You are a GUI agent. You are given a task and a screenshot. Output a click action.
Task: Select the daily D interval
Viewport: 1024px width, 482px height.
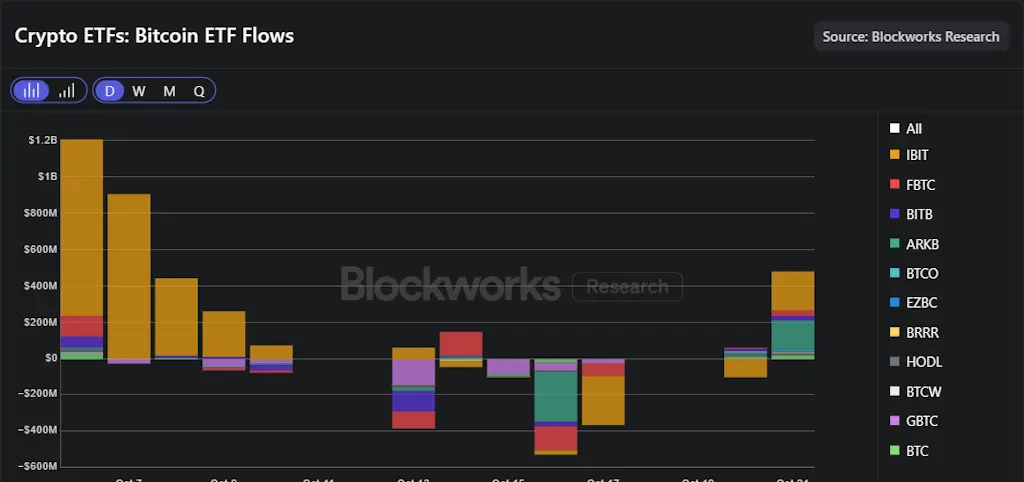(x=109, y=91)
